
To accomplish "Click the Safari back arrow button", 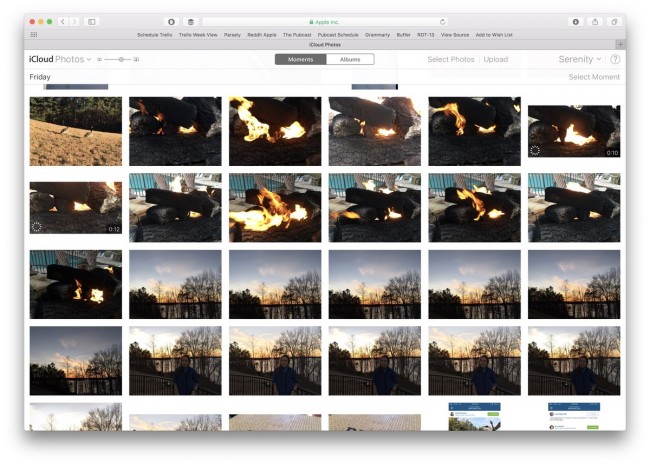I will click(x=62, y=21).
